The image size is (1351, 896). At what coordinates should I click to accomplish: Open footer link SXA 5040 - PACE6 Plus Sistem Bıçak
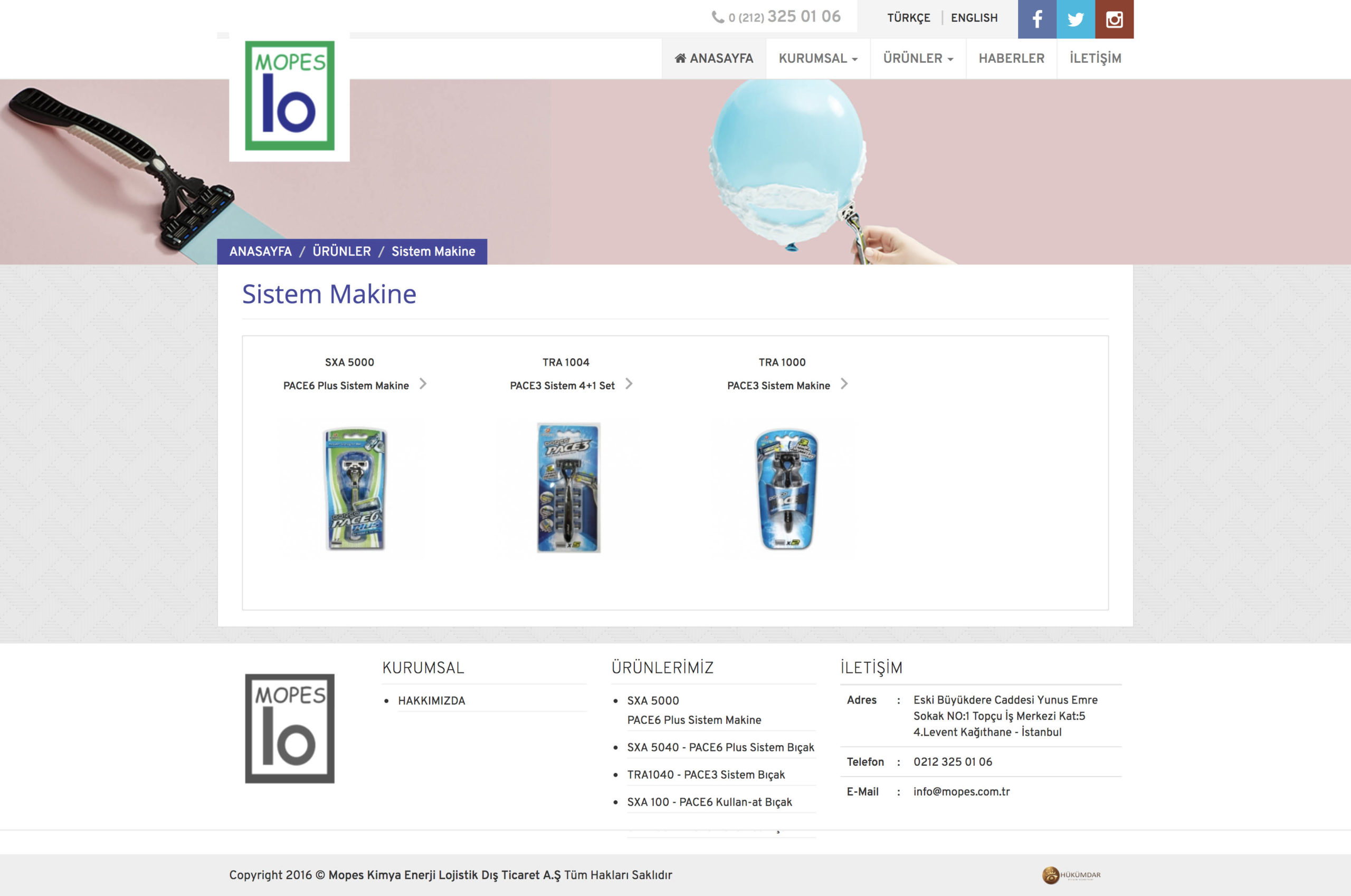pos(721,747)
